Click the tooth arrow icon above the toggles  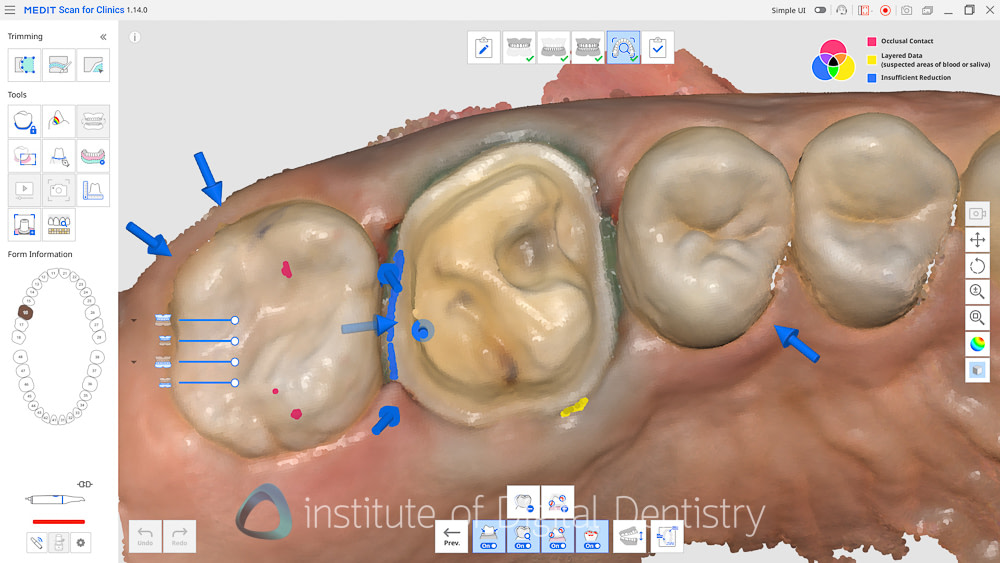coord(523,502)
